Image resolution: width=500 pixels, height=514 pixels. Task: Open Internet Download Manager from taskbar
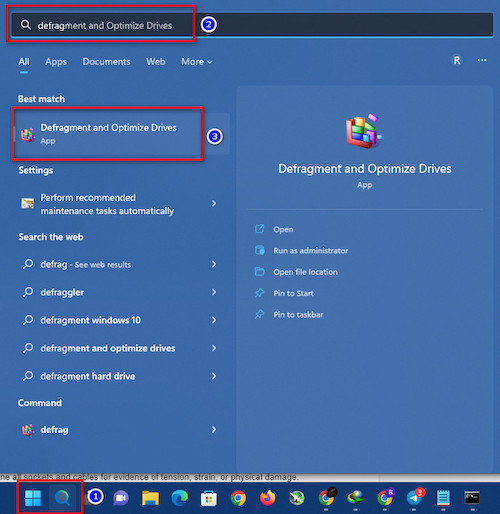[x=356, y=498]
